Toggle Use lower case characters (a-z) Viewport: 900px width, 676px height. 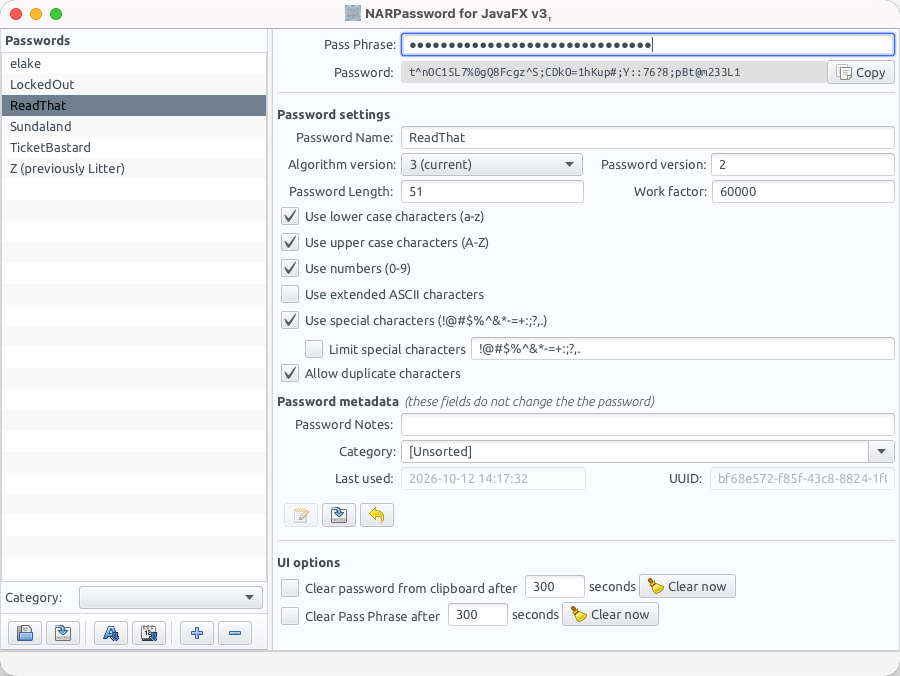pyautogui.click(x=290, y=216)
